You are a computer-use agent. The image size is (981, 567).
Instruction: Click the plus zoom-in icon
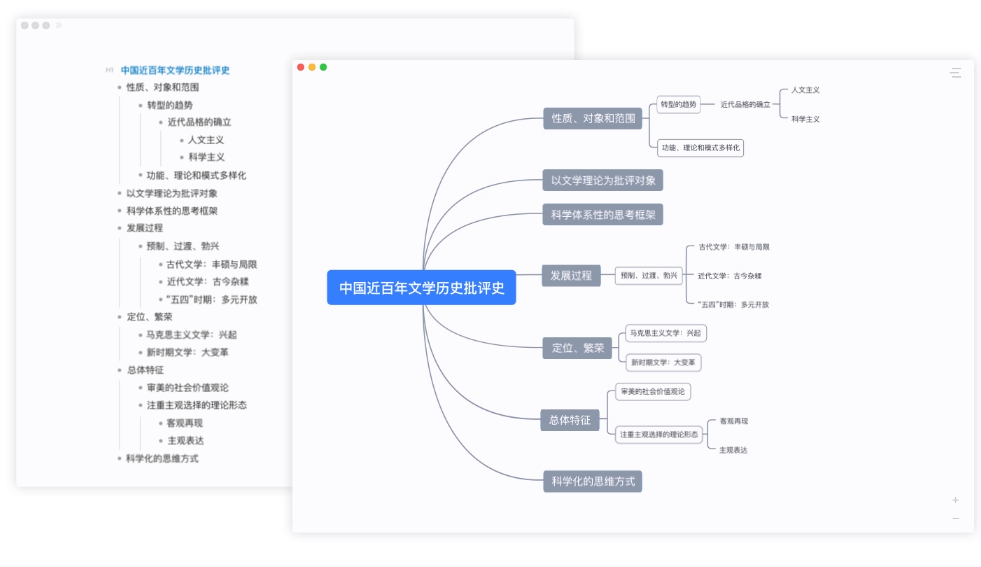point(955,500)
